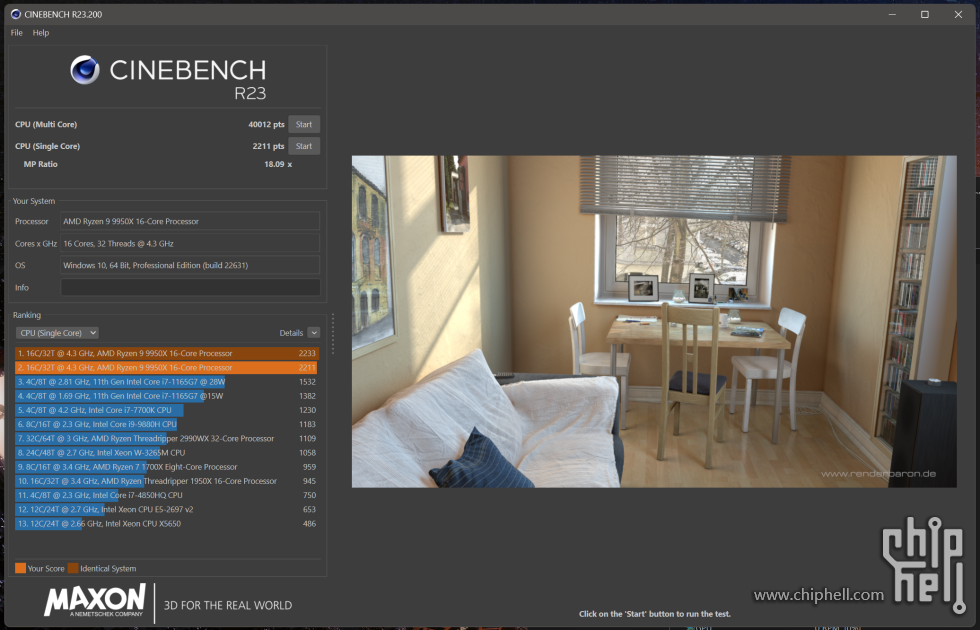Select the i7-1165G7 @ 28W ranking row
This screenshot has width=980, height=630.
[167, 382]
